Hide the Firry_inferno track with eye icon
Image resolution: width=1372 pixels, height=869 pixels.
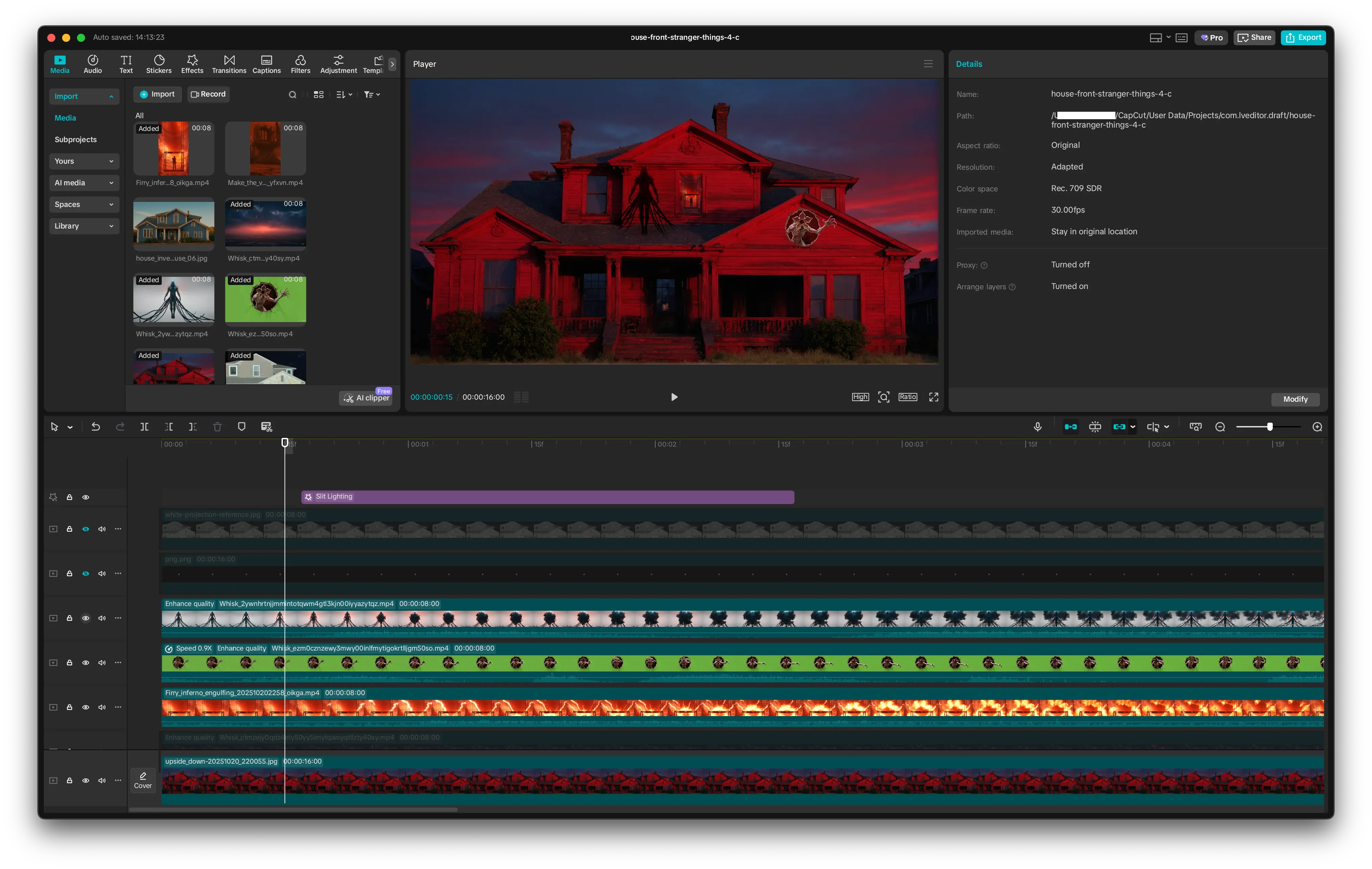[85, 707]
